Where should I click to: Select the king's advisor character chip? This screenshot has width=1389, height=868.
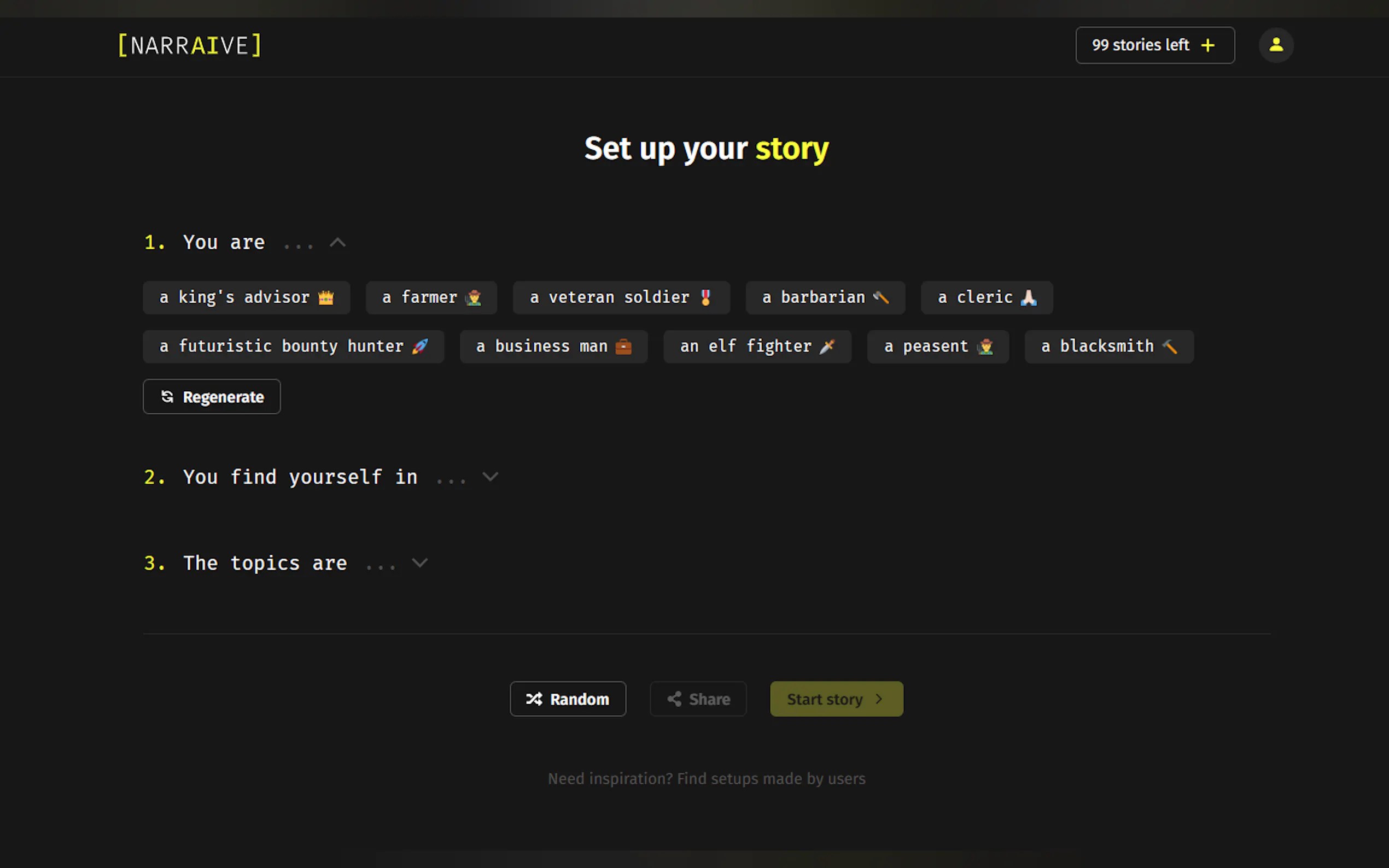click(246, 297)
